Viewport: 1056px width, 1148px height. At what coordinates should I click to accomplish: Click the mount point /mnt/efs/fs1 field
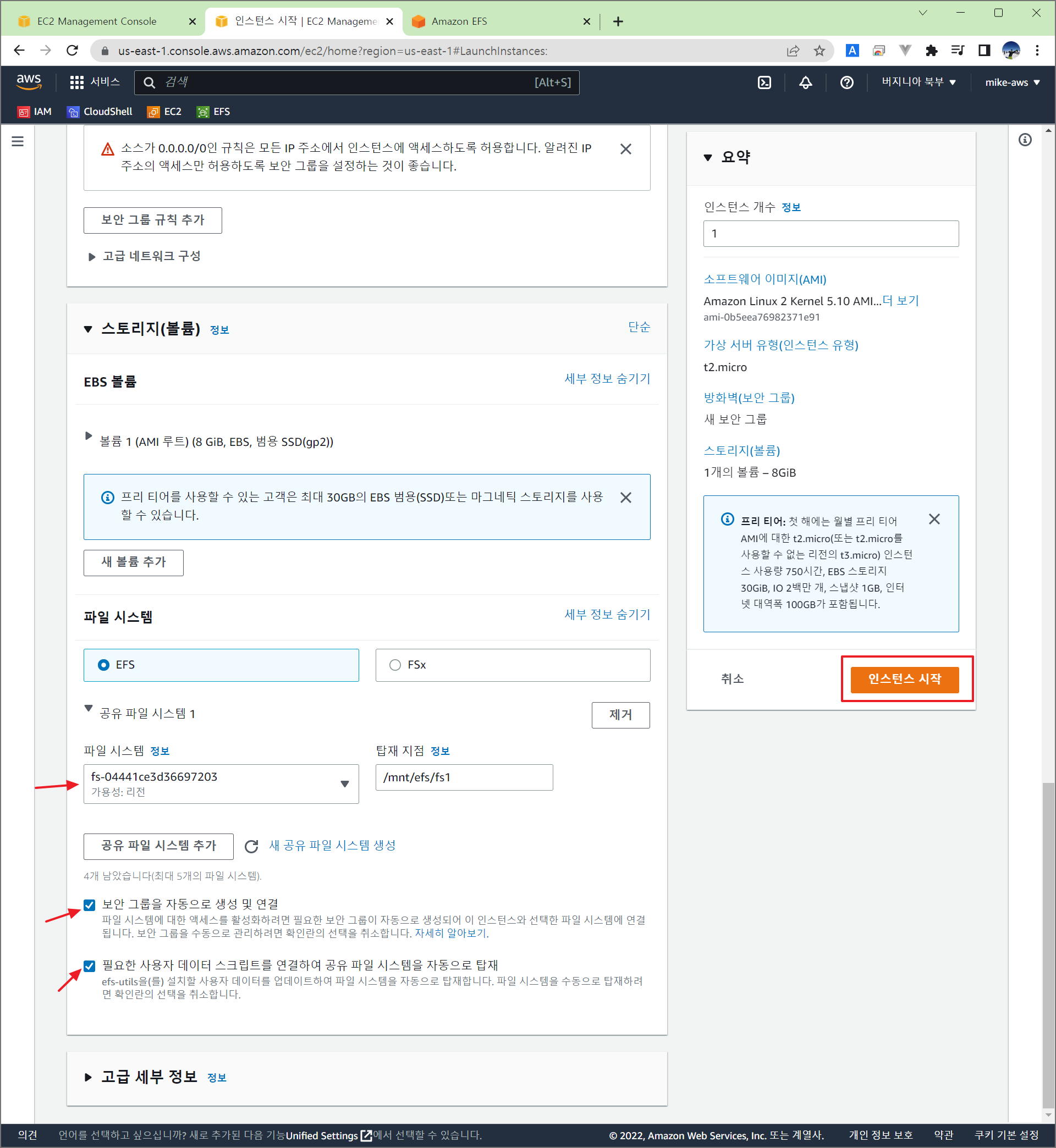click(x=464, y=777)
